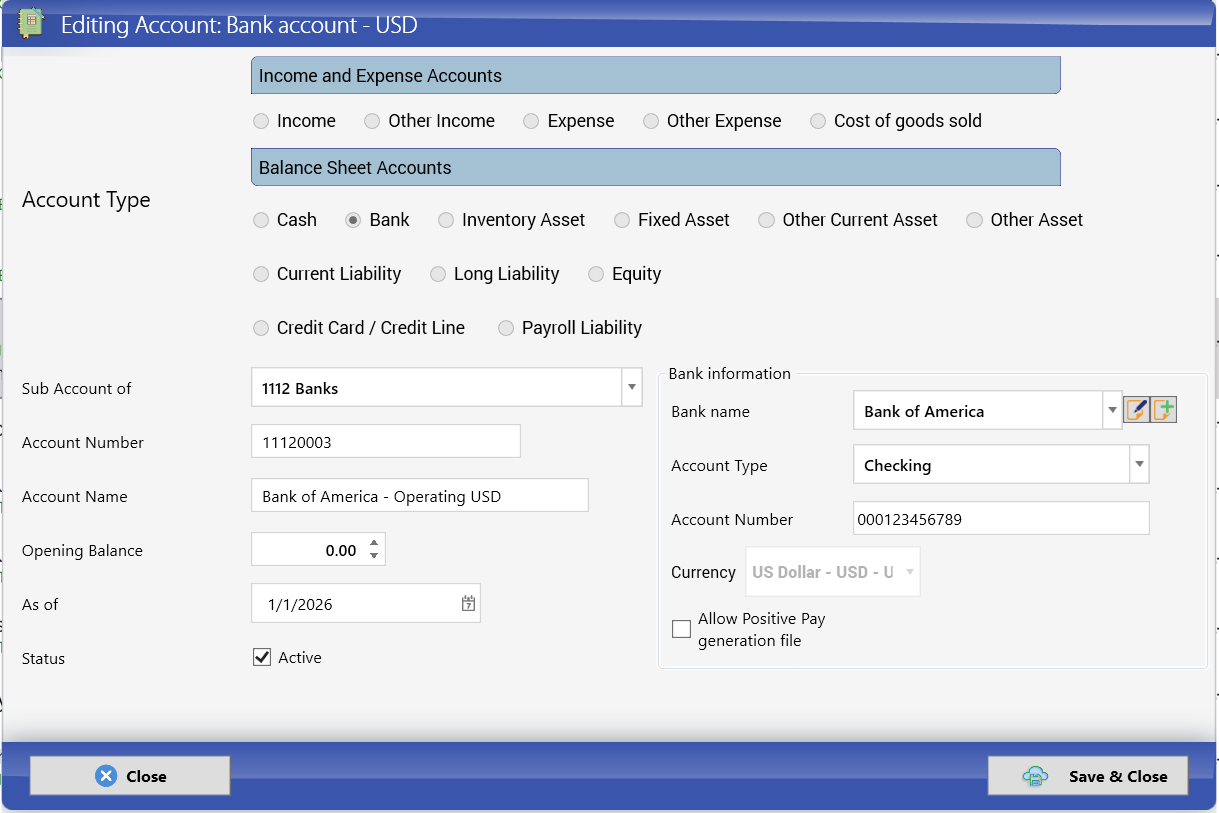1219x813 pixels.
Task: Select Credit Card / Credit Line option
Action: pos(261,328)
